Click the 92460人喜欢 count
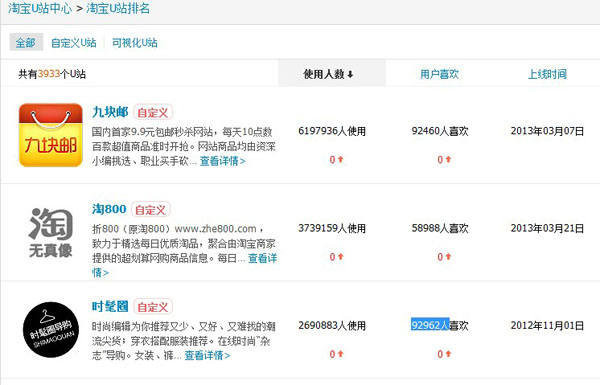The height and width of the screenshot is (385, 600). pos(440,131)
